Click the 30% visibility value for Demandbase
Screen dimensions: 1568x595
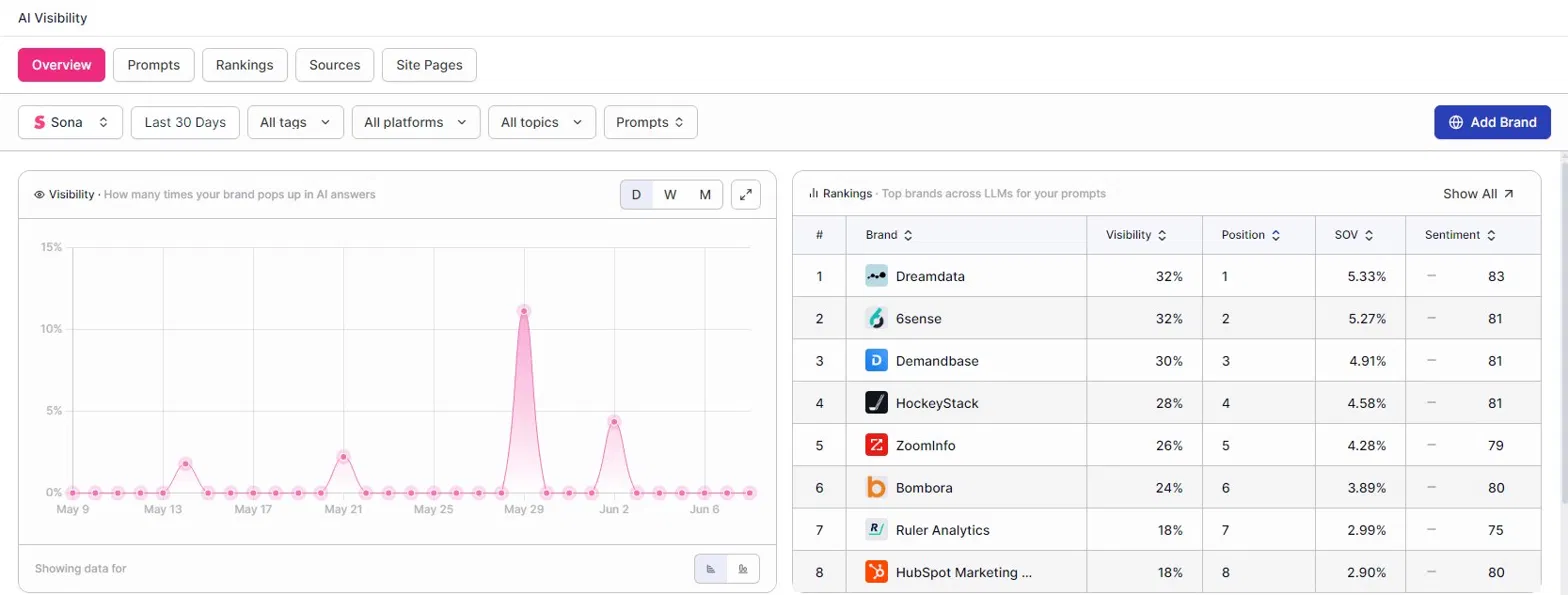click(1169, 360)
